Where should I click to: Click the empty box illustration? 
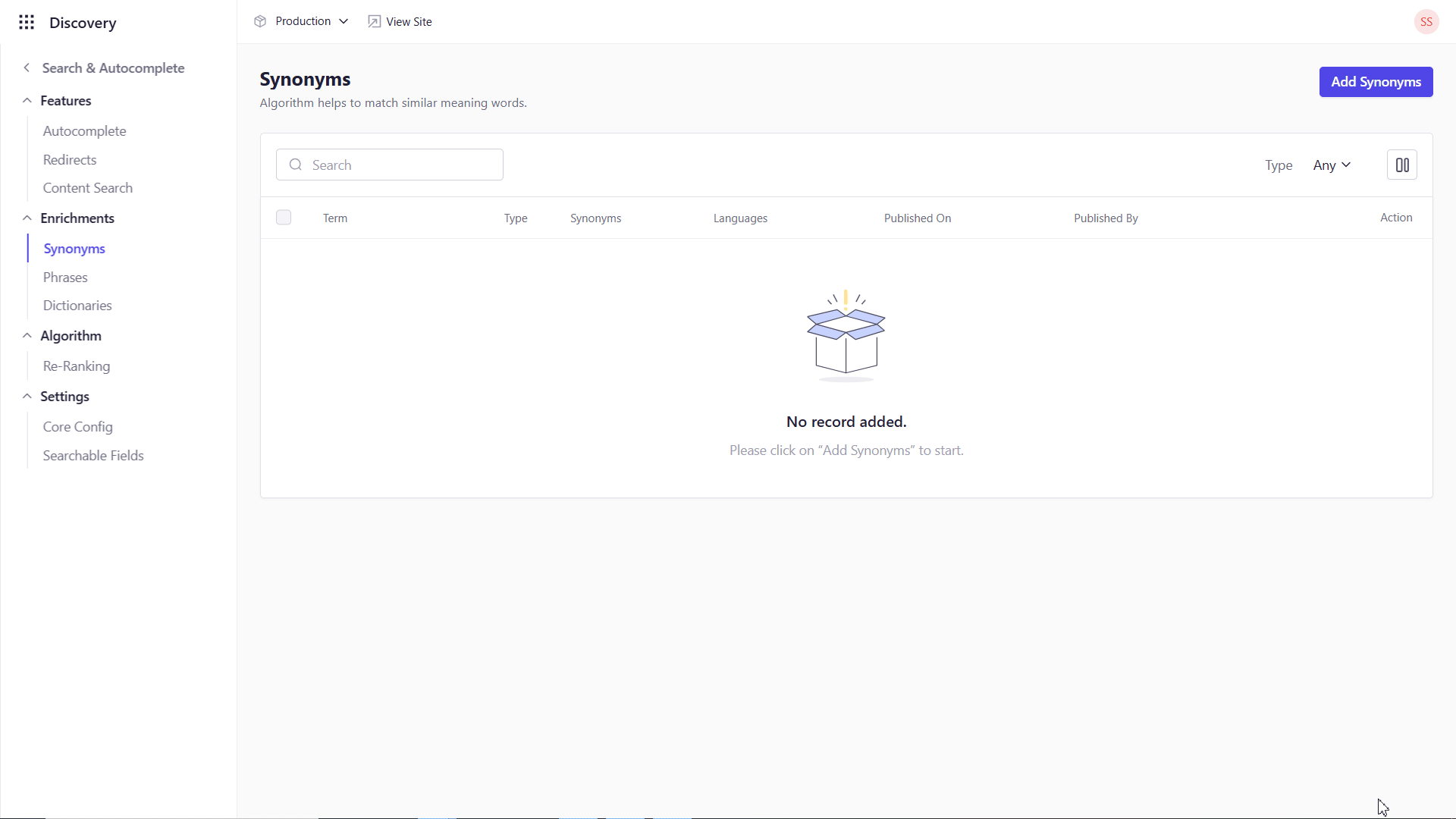(846, 336)
